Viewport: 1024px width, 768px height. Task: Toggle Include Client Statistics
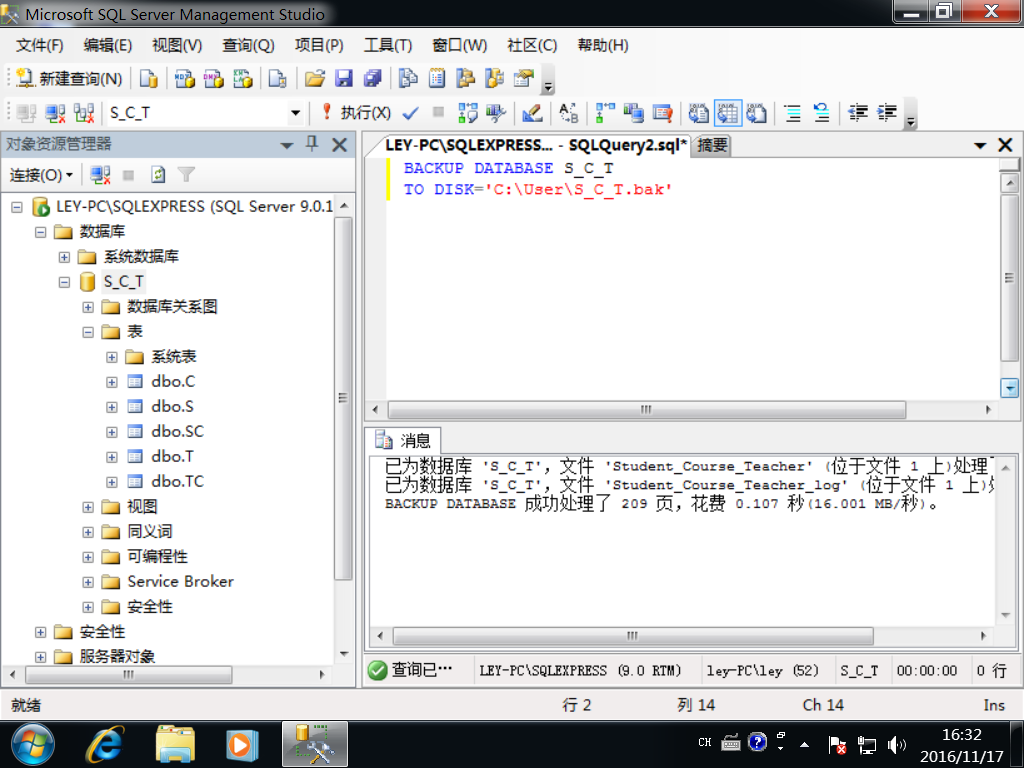(x=633, y=113)
